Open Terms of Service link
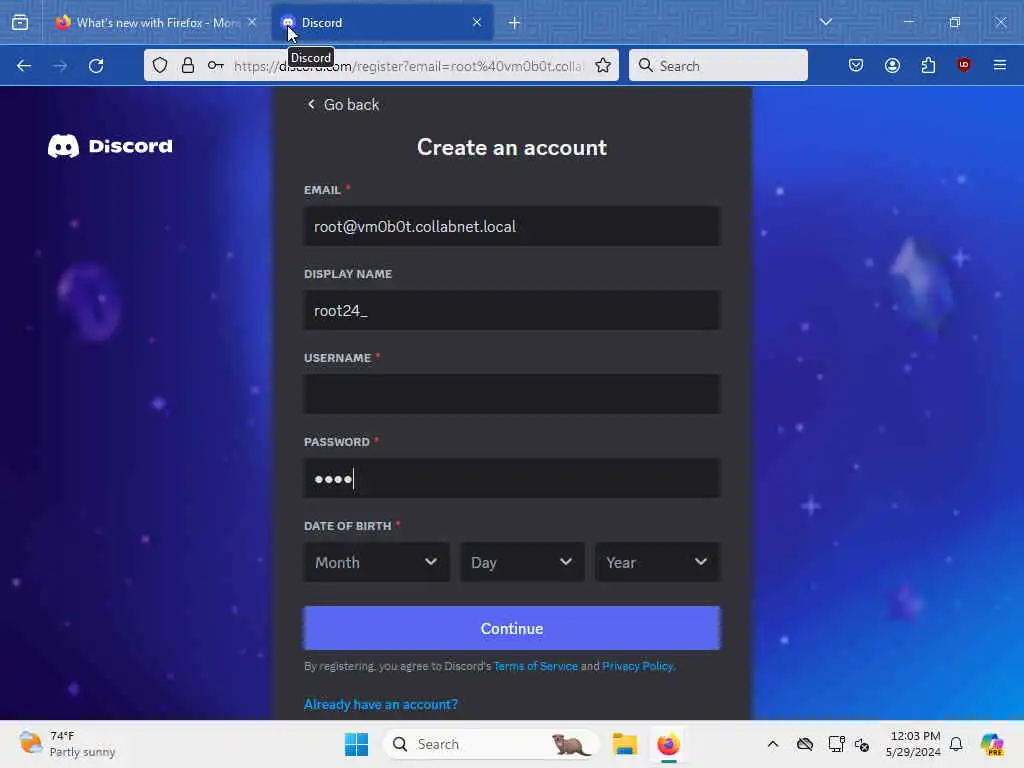The image size is (1024, 768). click(x=536, y=666)
